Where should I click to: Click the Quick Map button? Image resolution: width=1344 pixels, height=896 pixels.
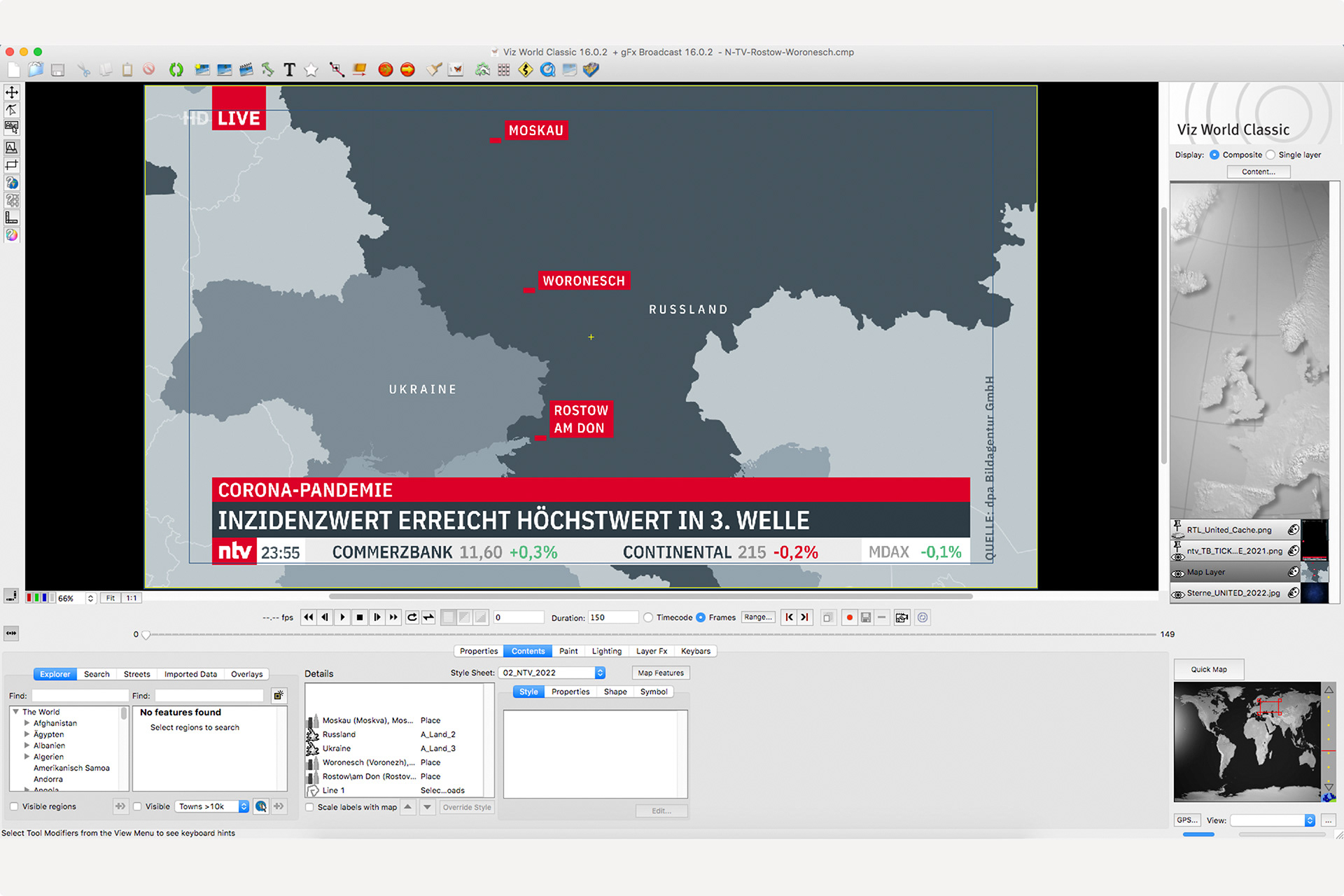point(1209,669)
